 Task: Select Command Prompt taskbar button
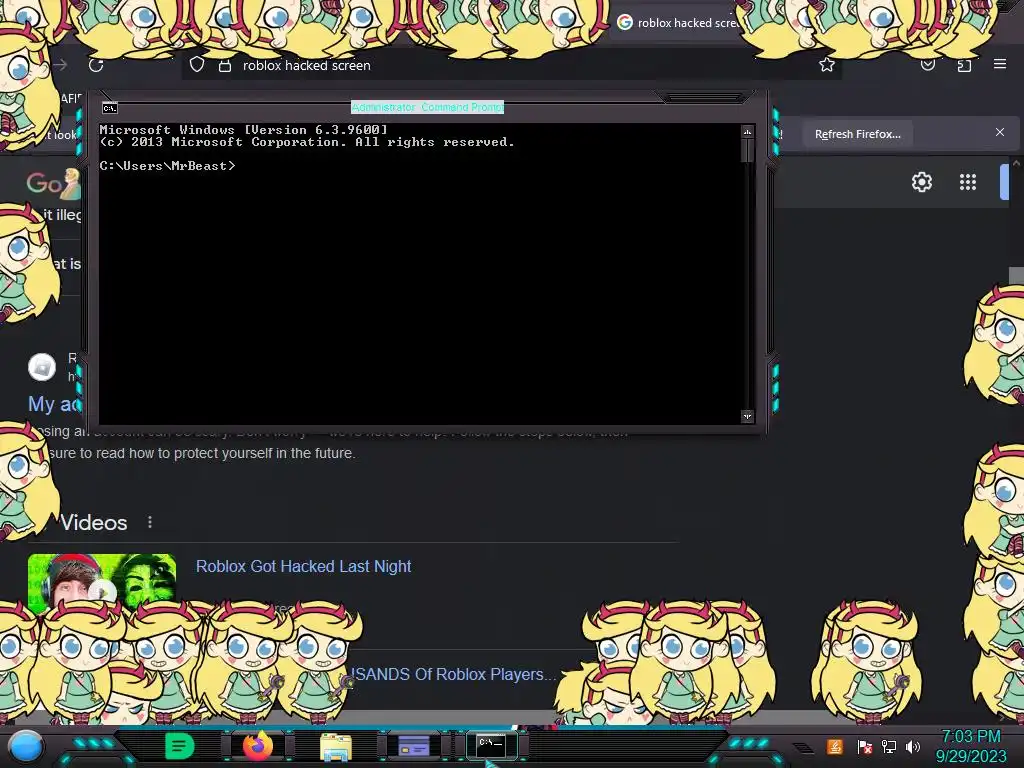tap(491, 745)
